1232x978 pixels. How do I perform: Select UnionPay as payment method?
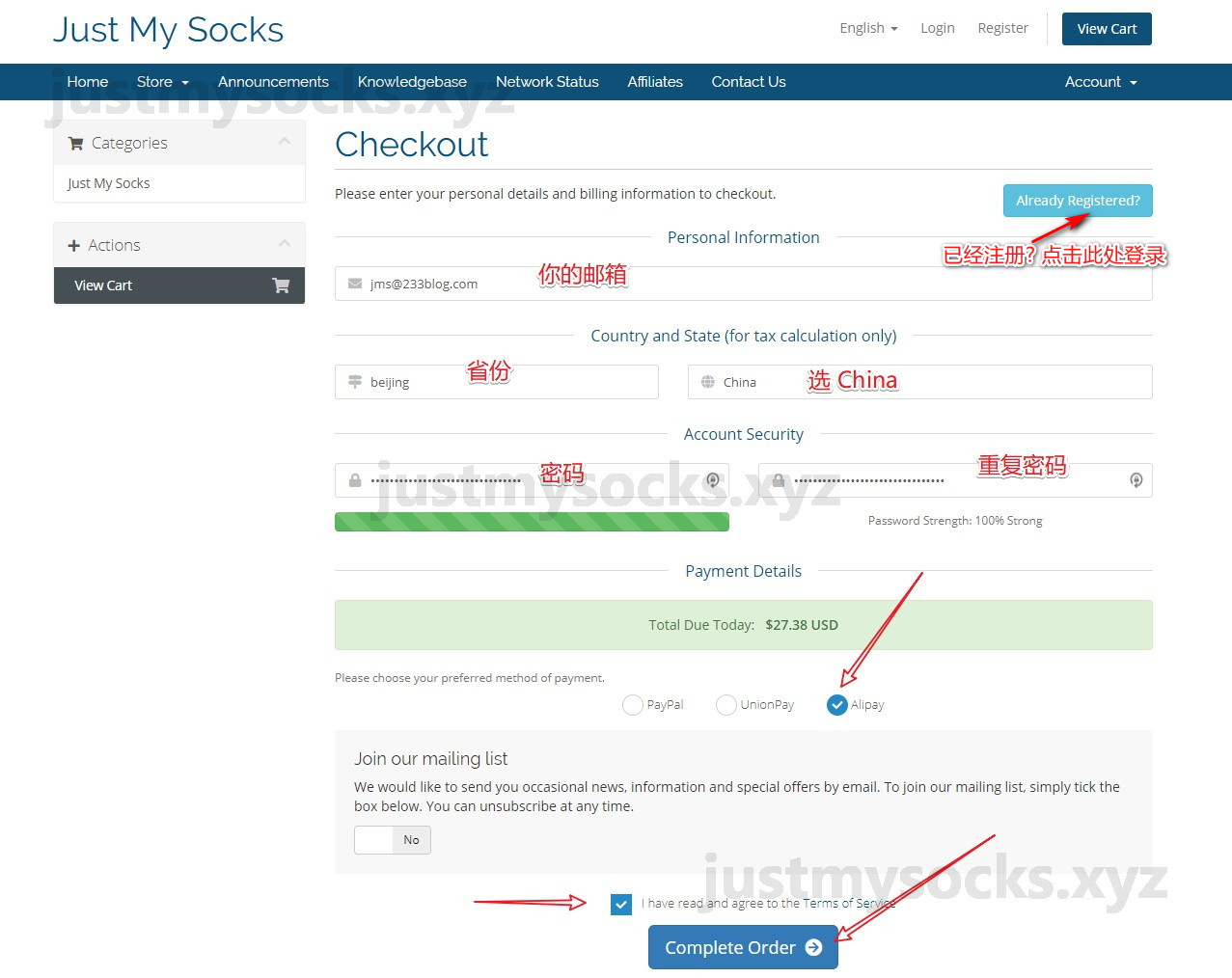pos(726,705)
